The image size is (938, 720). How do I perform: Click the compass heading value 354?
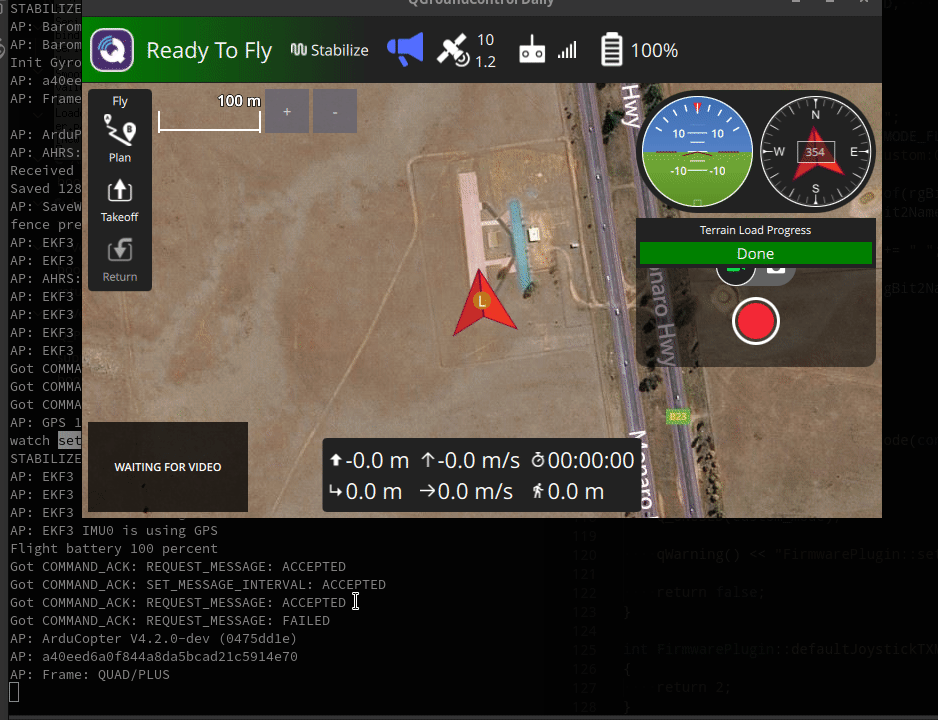(815, 152)
